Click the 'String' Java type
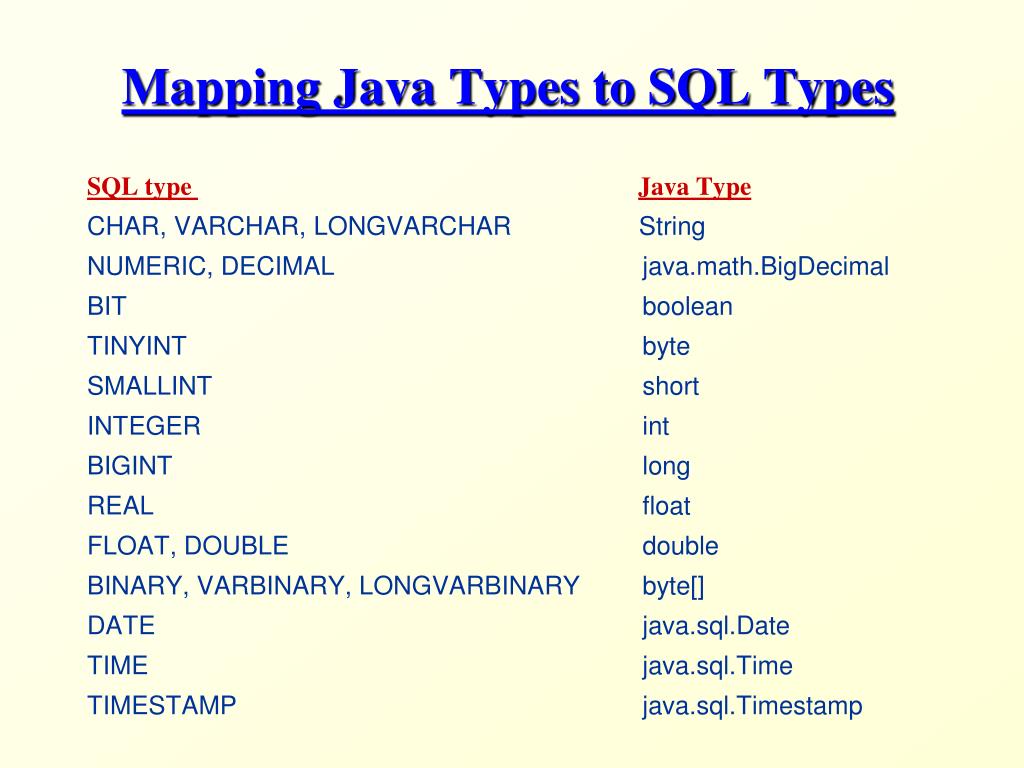1024x768 pixels. tap(672, 227)
